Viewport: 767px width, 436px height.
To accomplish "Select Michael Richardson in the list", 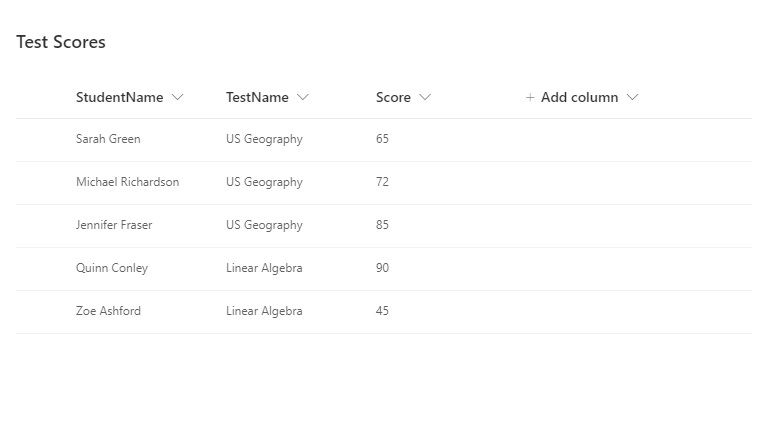I will tap(128, 182).
